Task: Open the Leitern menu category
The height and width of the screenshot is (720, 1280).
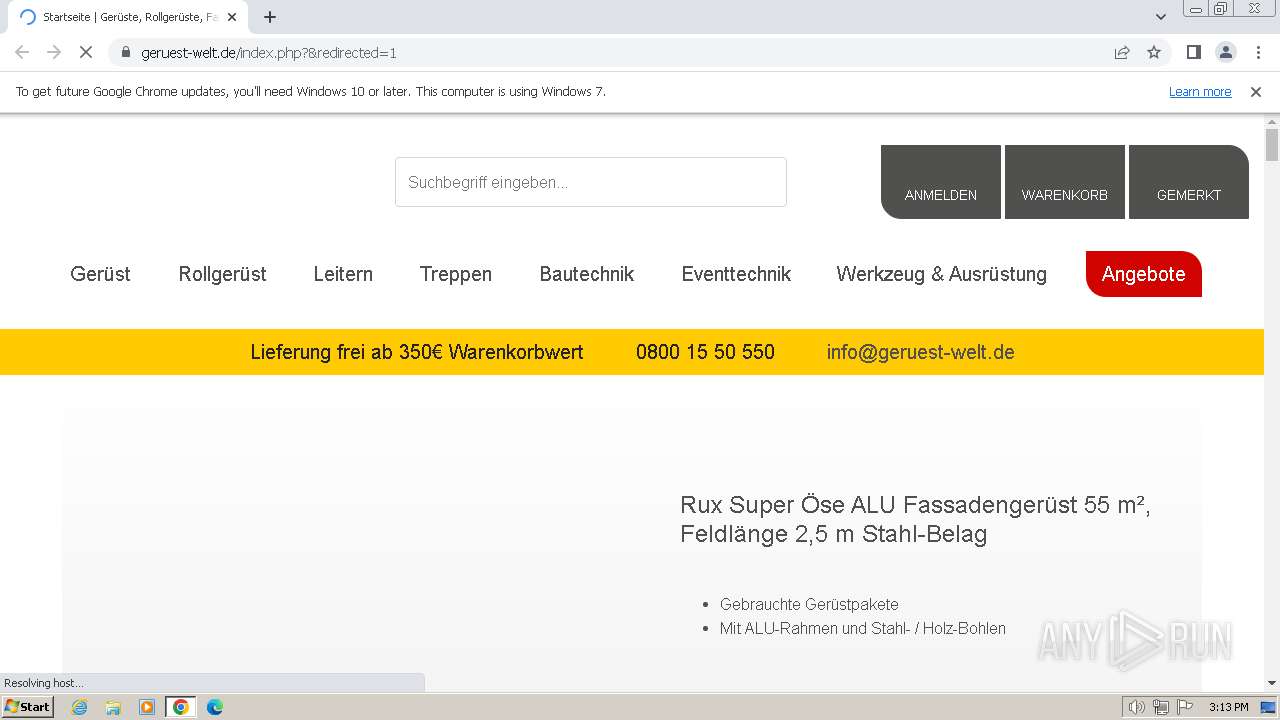Action: 343,274
